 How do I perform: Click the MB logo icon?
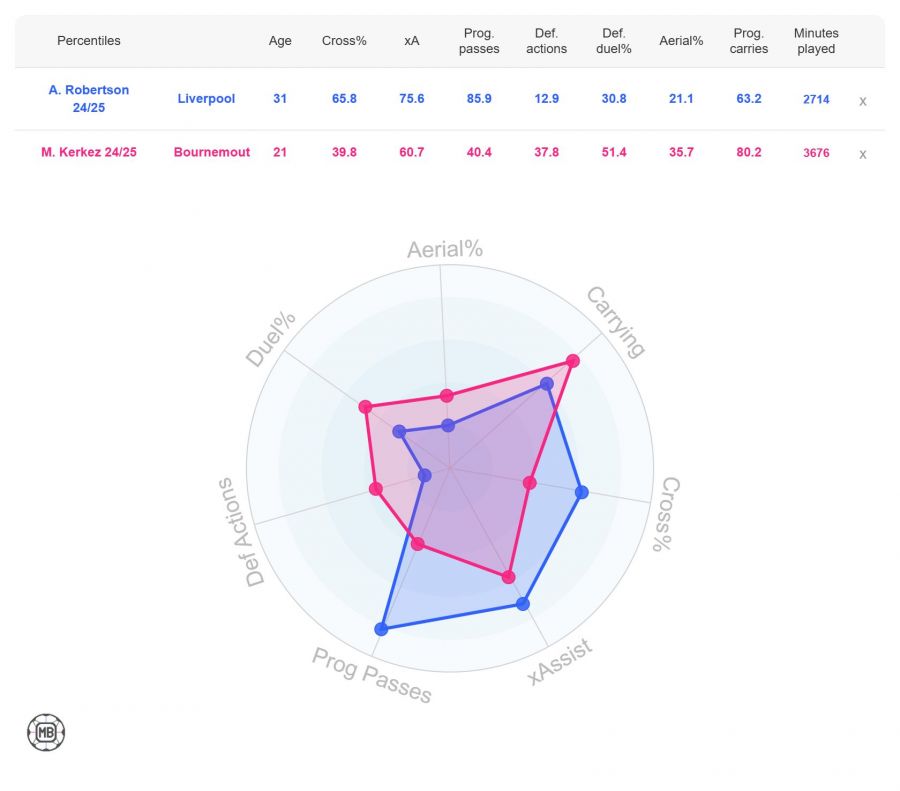click(x=45, y=733)
